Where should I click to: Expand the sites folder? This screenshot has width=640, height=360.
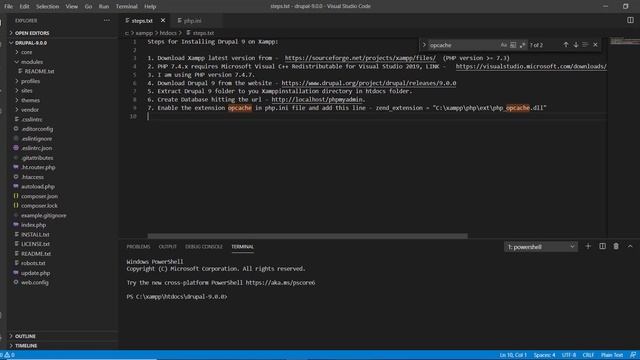27,91
